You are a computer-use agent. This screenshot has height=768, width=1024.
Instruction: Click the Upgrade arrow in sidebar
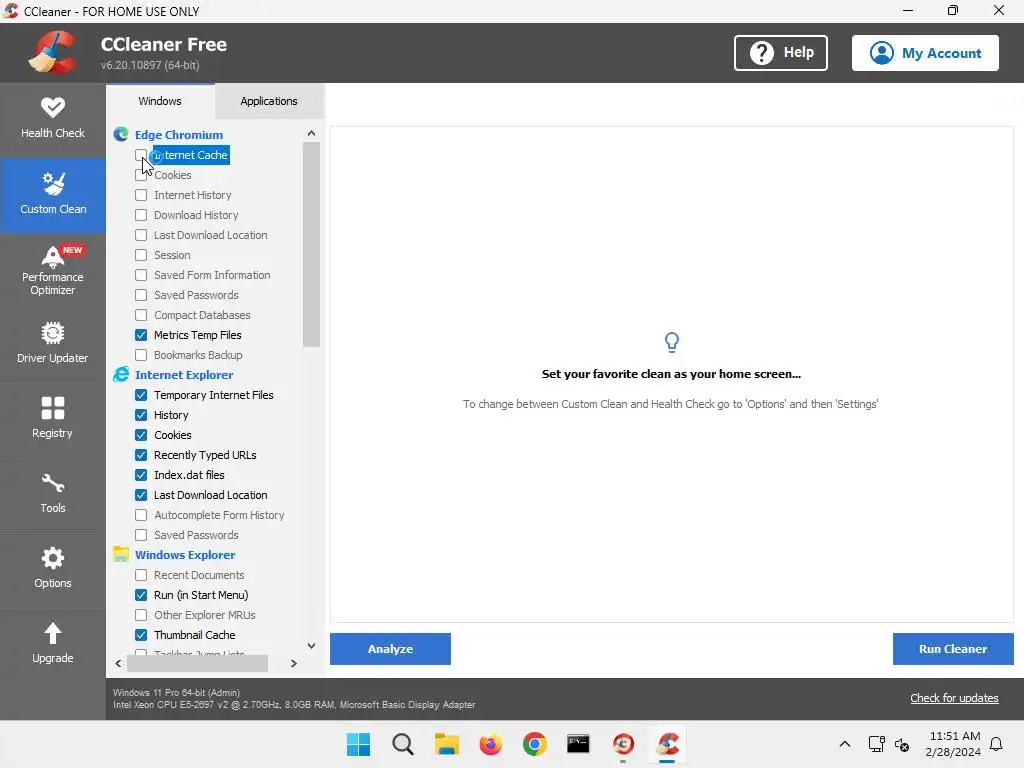[52, 643]
